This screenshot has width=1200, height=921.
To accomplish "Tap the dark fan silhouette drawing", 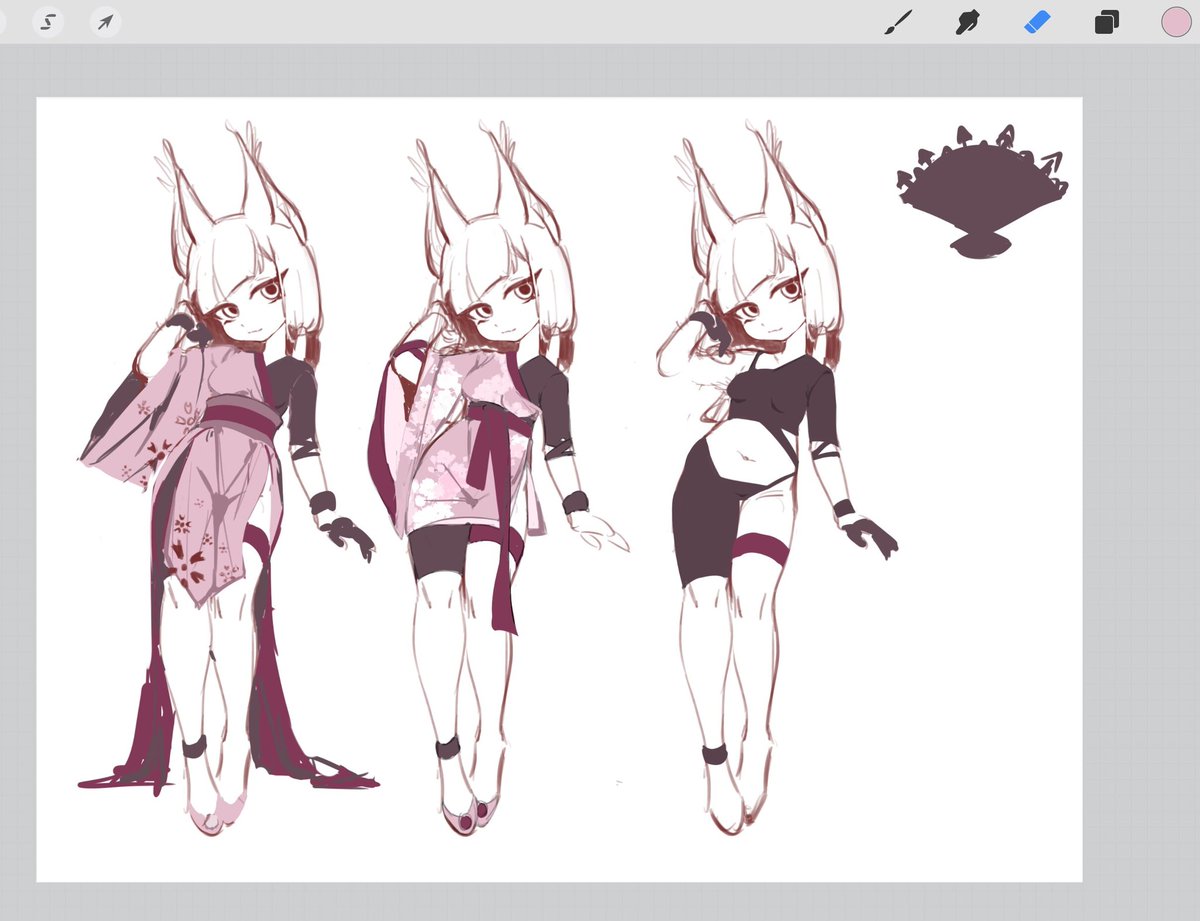I will (983, 191).
